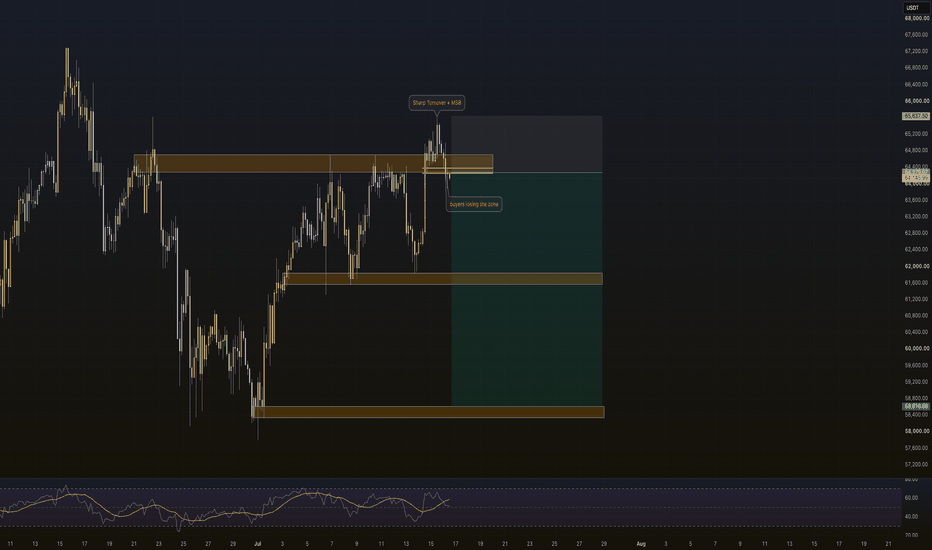Click the 65,637.50 stop price label
Image resolution: width=932 pixels, height=550 pixels.
[916, 116]
